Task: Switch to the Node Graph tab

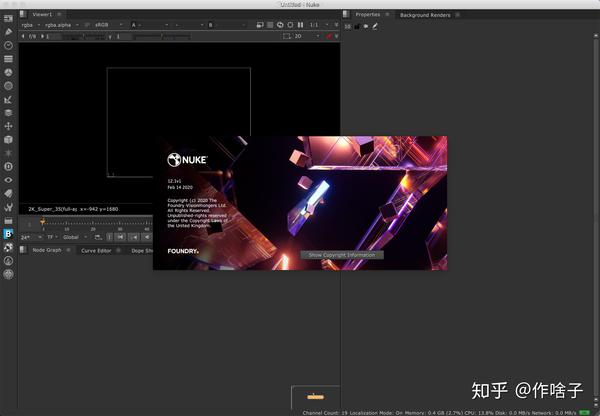Action: click(47, 250)
